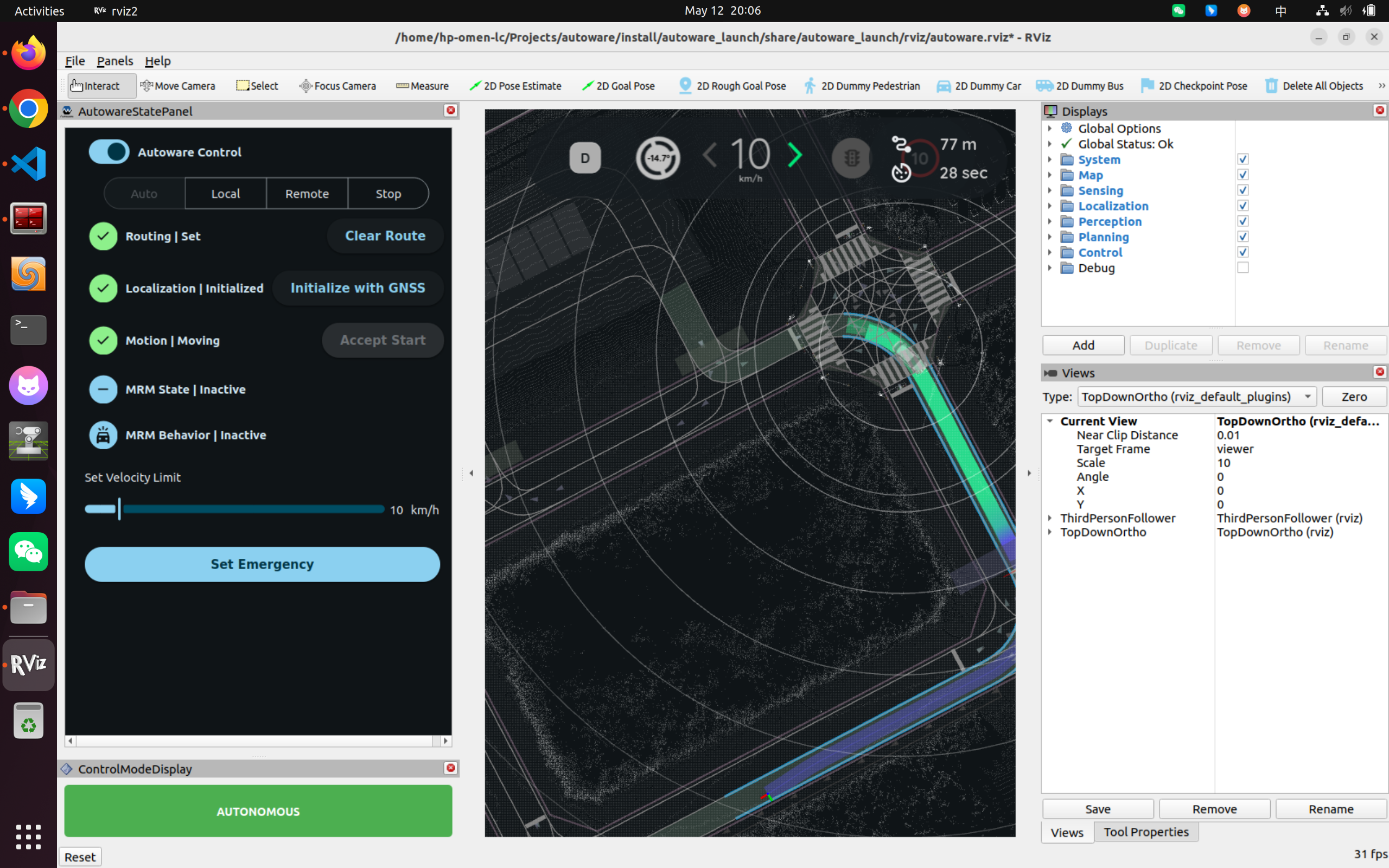Pick the Measure tool
This screenshot has width=1389, height=868.
click(423, 86)
